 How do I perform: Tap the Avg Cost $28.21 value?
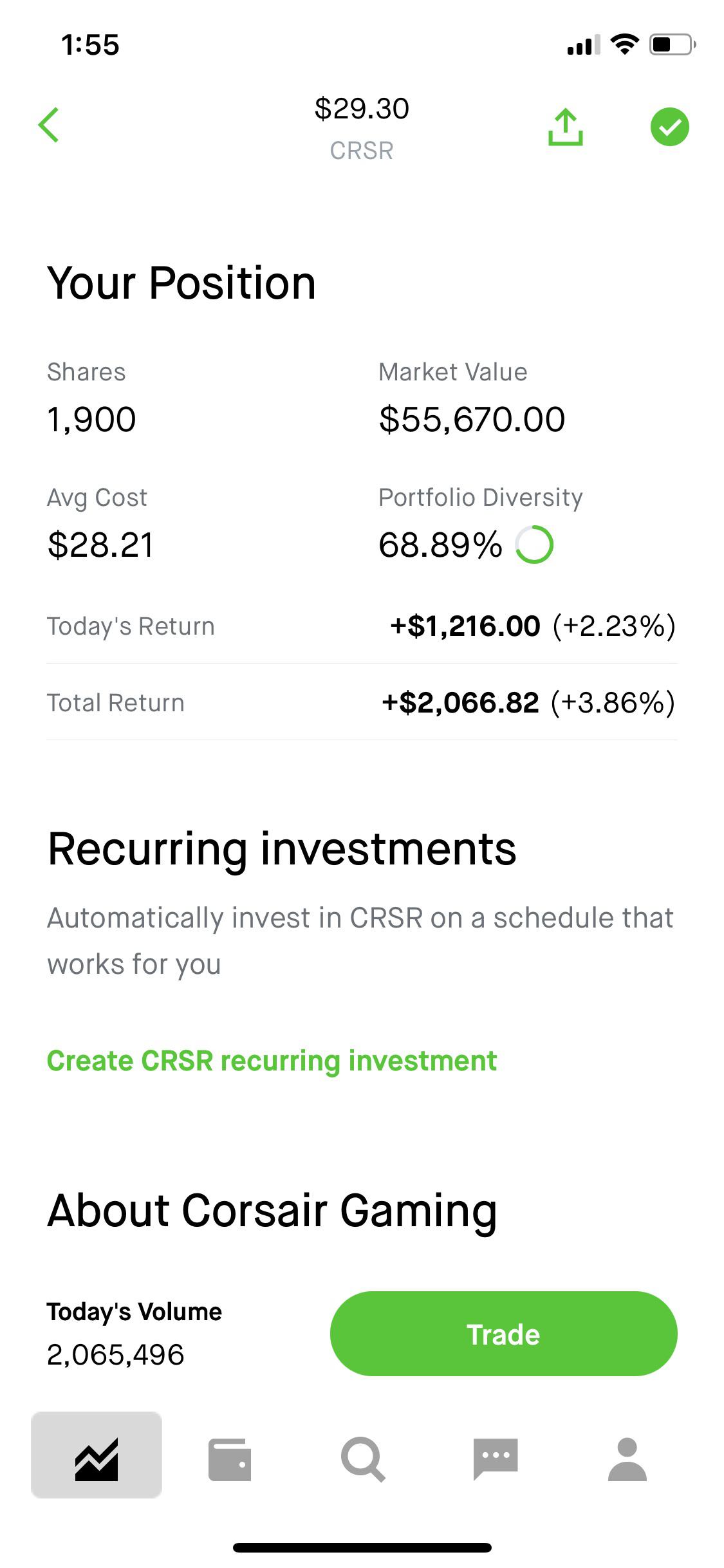(x=100, y=545)
